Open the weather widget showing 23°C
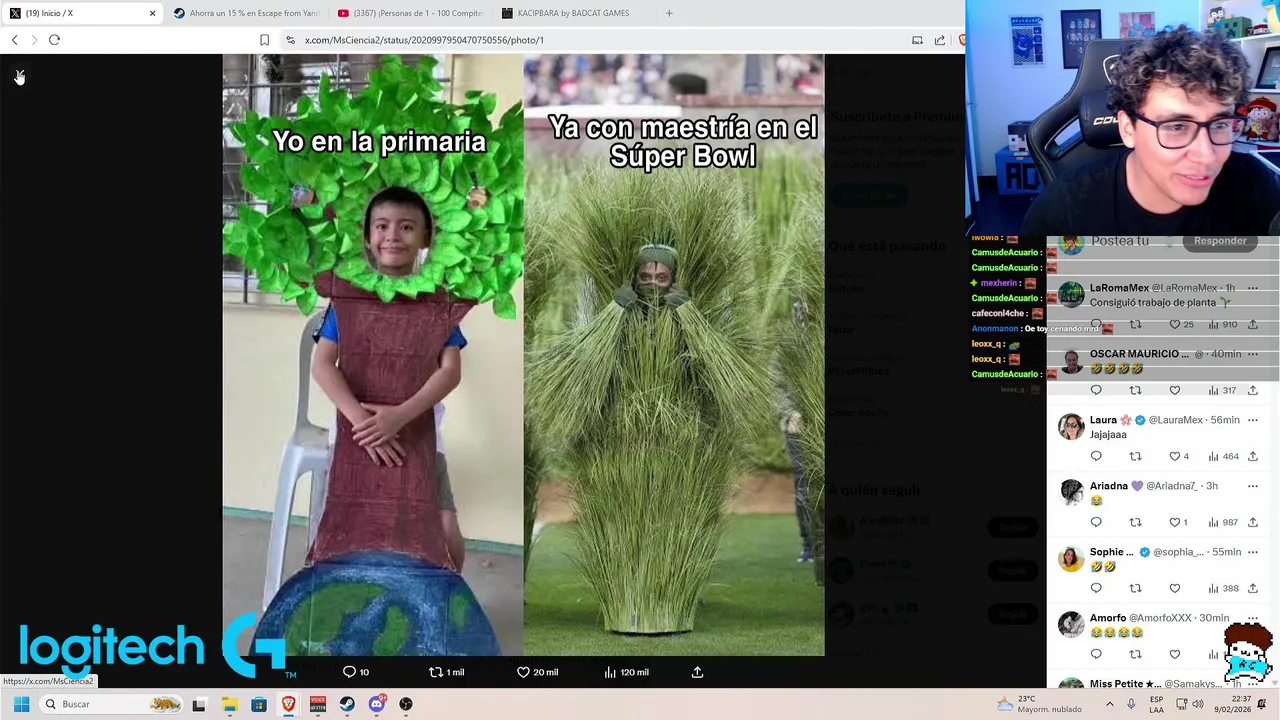Image resolution: width=1280 pixels, height=720 pixels. pos(1041,704)
